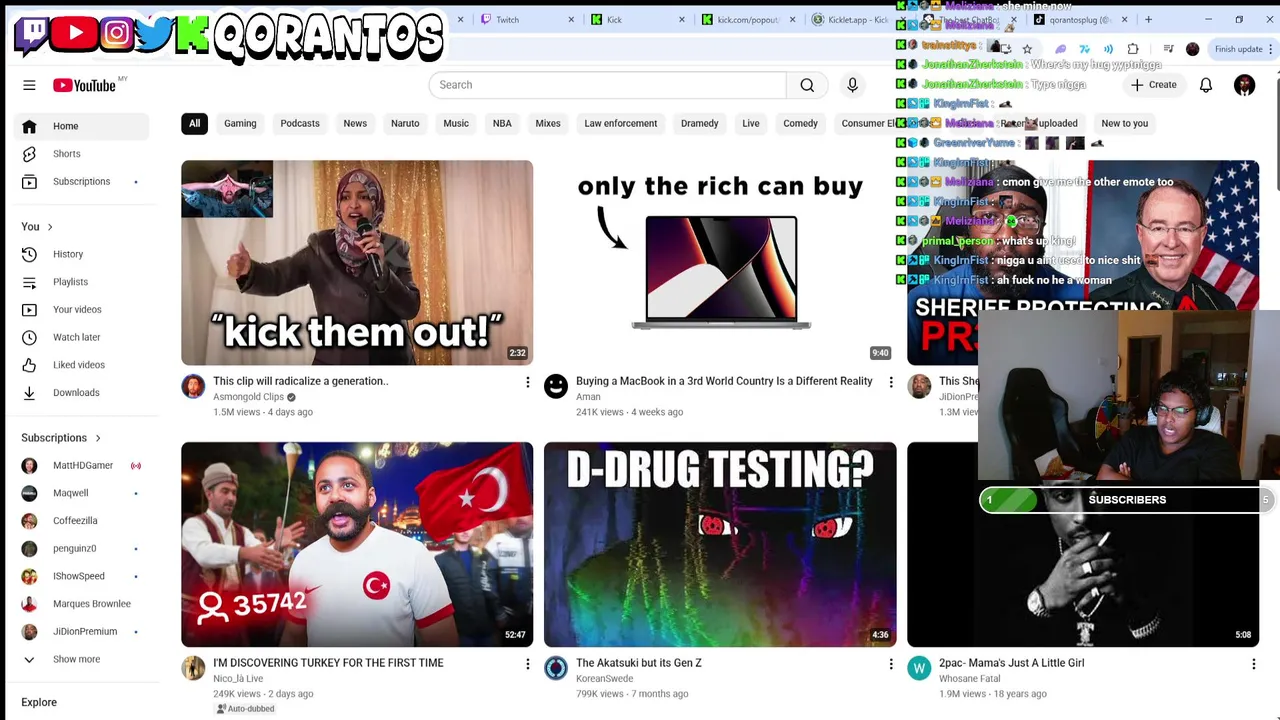The width and height of the screenshot is (1280, 720).
Task: Expand the You section
Action: click(x=37, y=227)
